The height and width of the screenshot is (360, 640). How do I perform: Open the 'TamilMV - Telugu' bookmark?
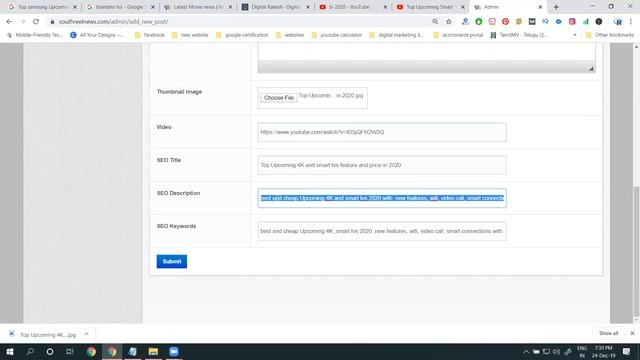click(x=519, y=35)
